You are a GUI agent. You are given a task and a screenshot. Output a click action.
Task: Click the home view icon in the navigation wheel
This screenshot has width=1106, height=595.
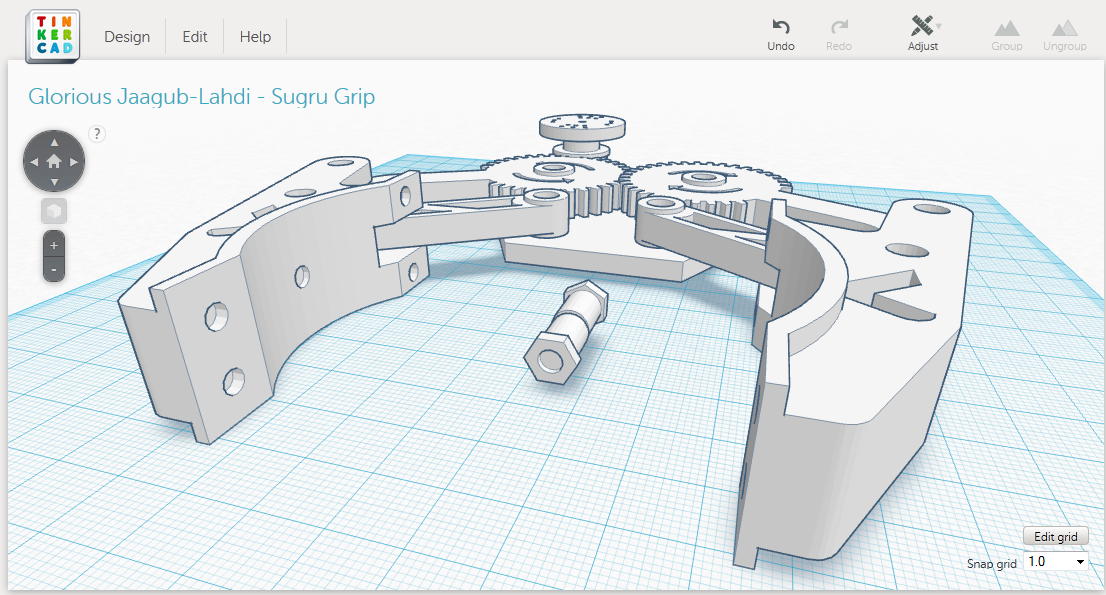point(53,160)
